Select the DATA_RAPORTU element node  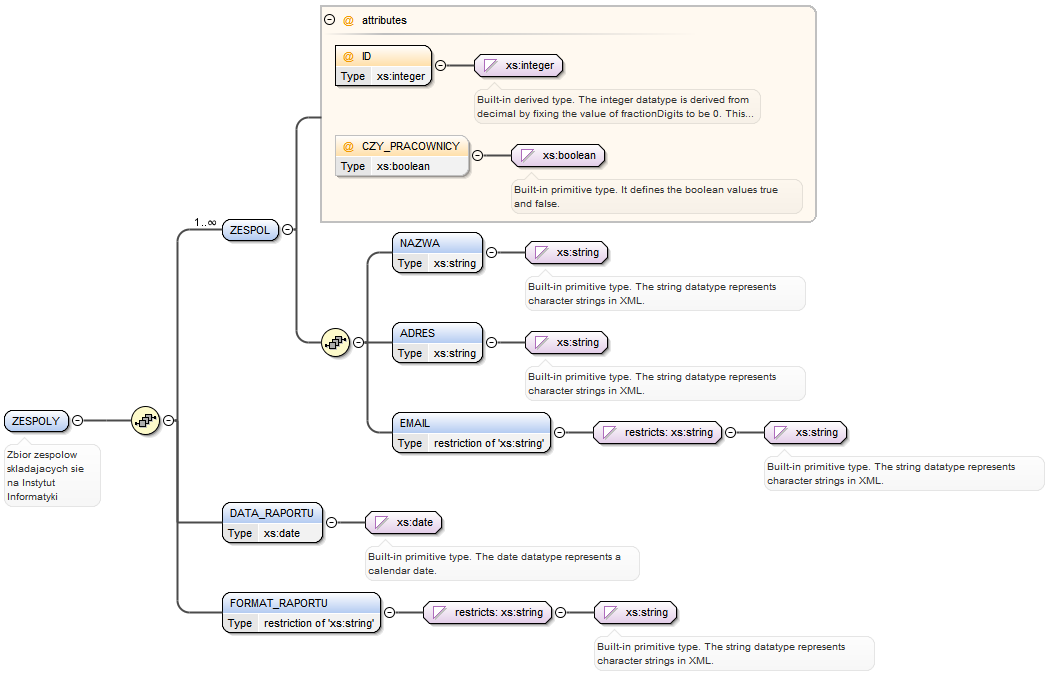[x=273, y=523]
